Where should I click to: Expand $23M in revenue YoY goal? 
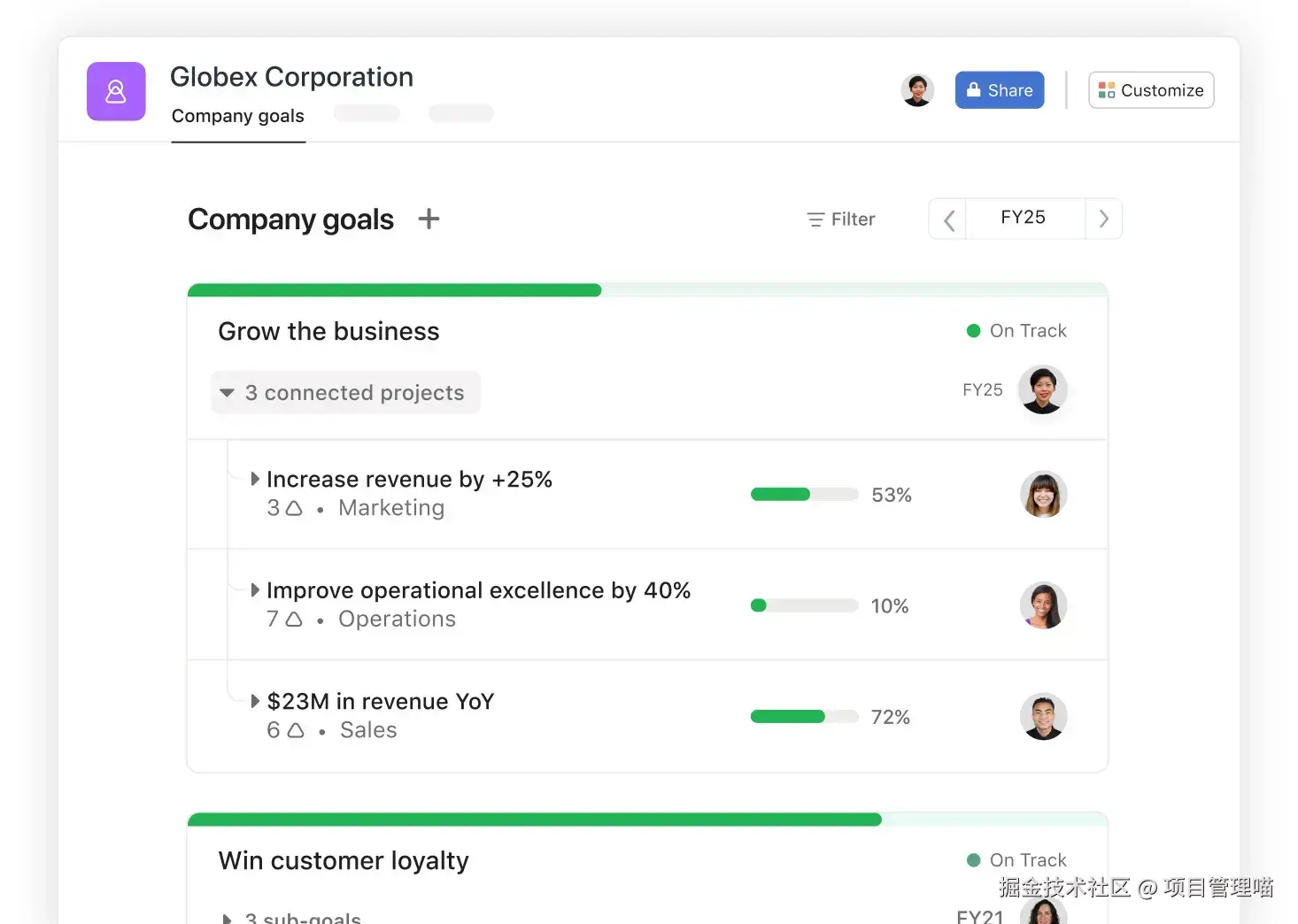(255, 701)
